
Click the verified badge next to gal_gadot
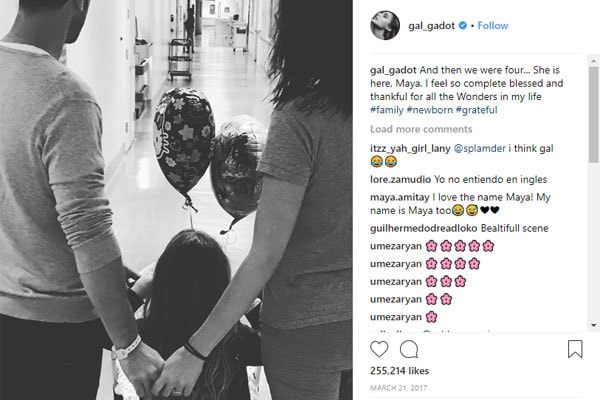463,26
